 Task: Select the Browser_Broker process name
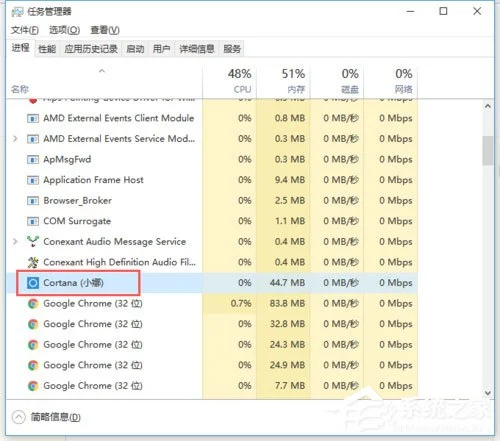pyautogui.click(x=77, y=201)
